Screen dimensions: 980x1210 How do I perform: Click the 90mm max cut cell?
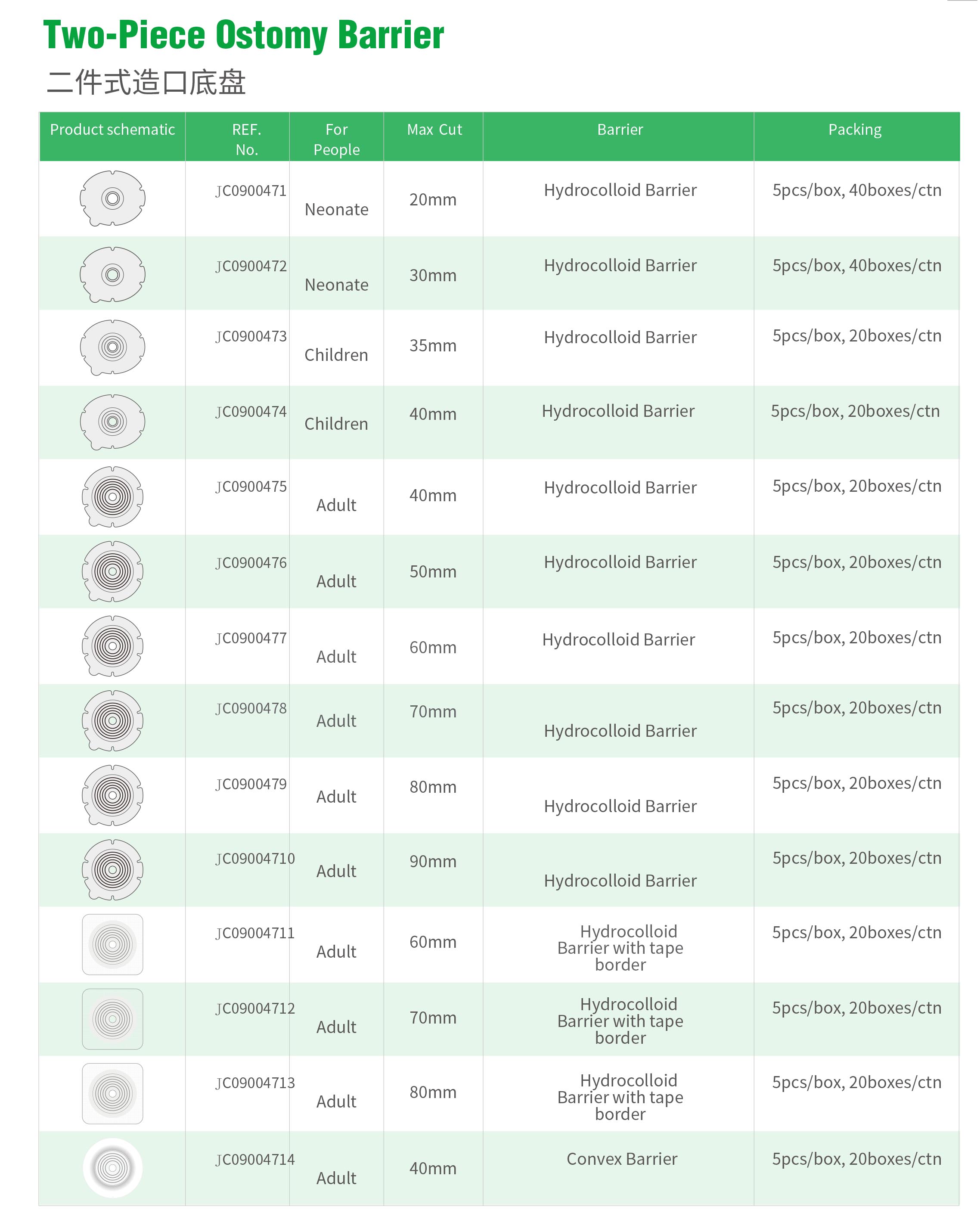click(x=433, y=861)
